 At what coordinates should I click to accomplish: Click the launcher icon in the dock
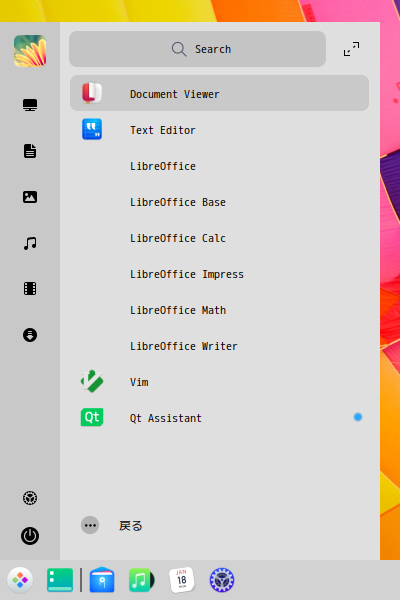tap(20, 580)
